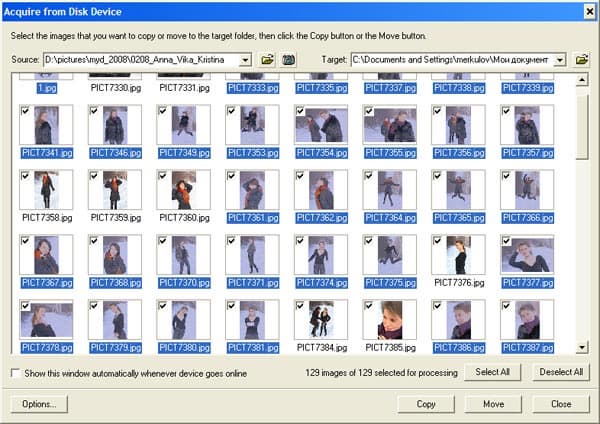Select the PICT7365.jpg thumbnail
600x424 pixels.
coord(458,190)
